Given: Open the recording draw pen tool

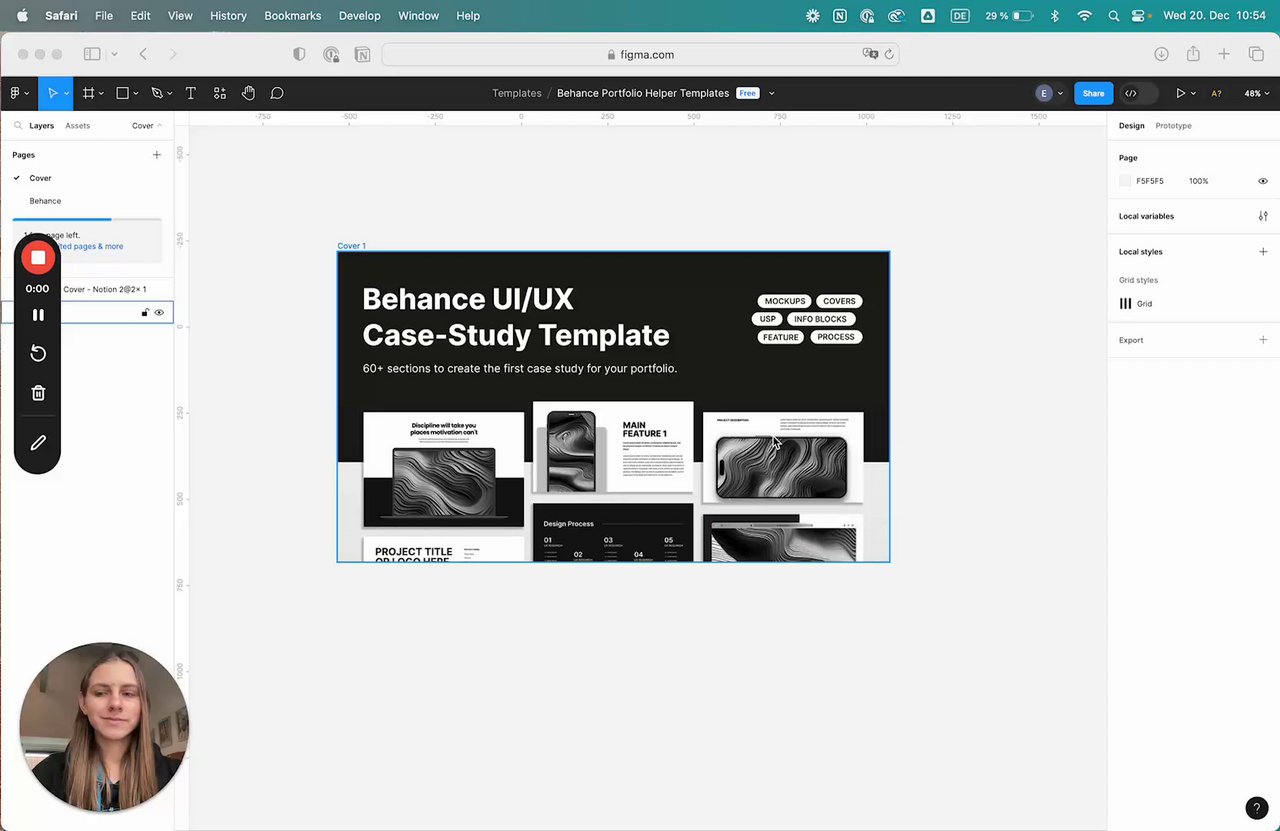Looking at the screenshot, I should coord(38,442).
